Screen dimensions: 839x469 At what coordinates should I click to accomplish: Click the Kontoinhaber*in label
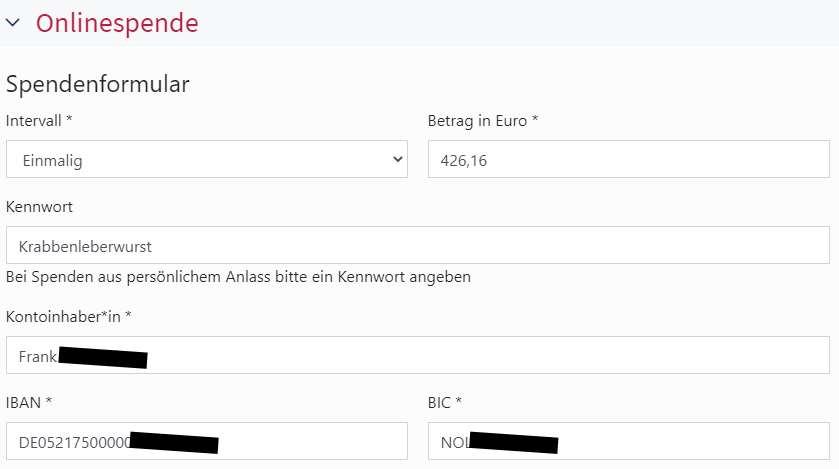coord(69,317)
